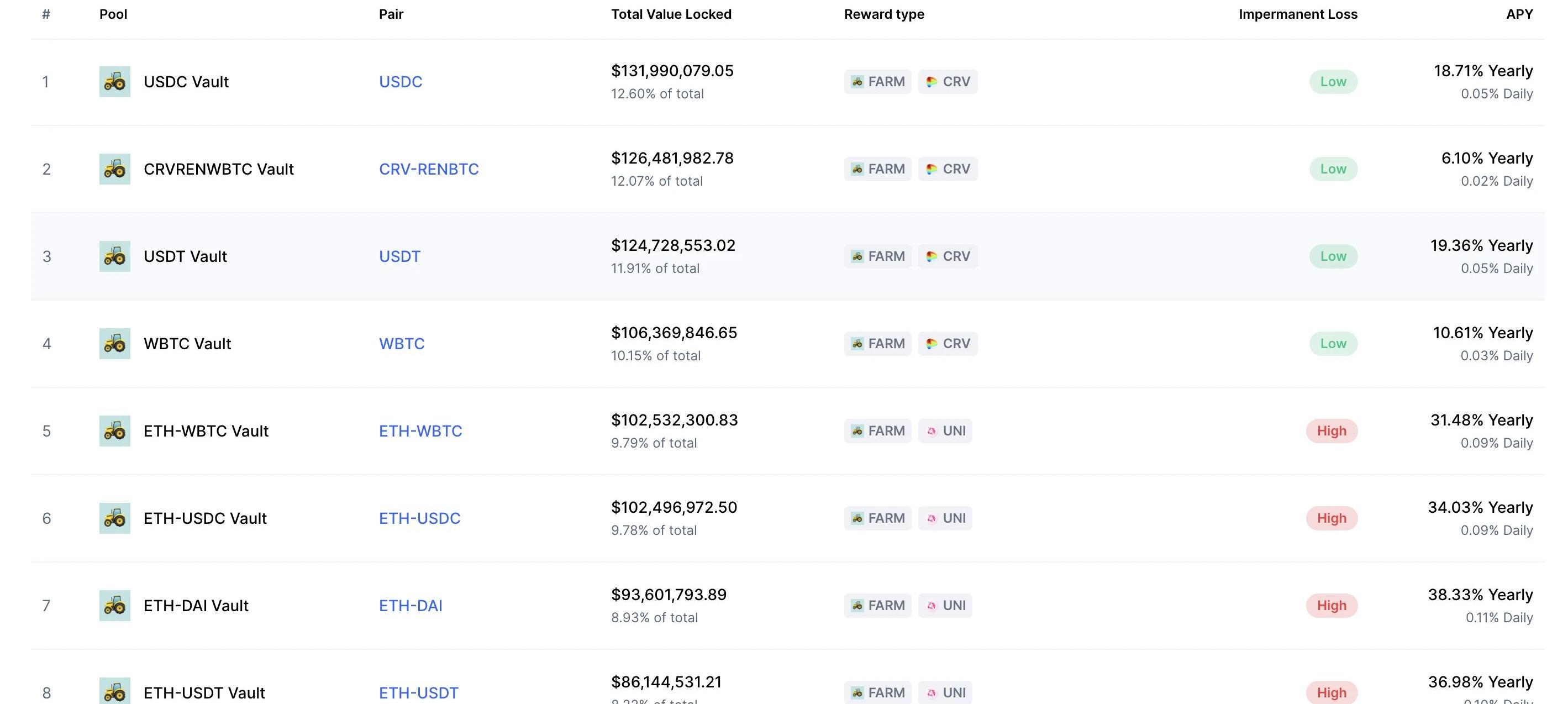
Task: Sort by Total Value Locked column header
Action: pos(671,14)
